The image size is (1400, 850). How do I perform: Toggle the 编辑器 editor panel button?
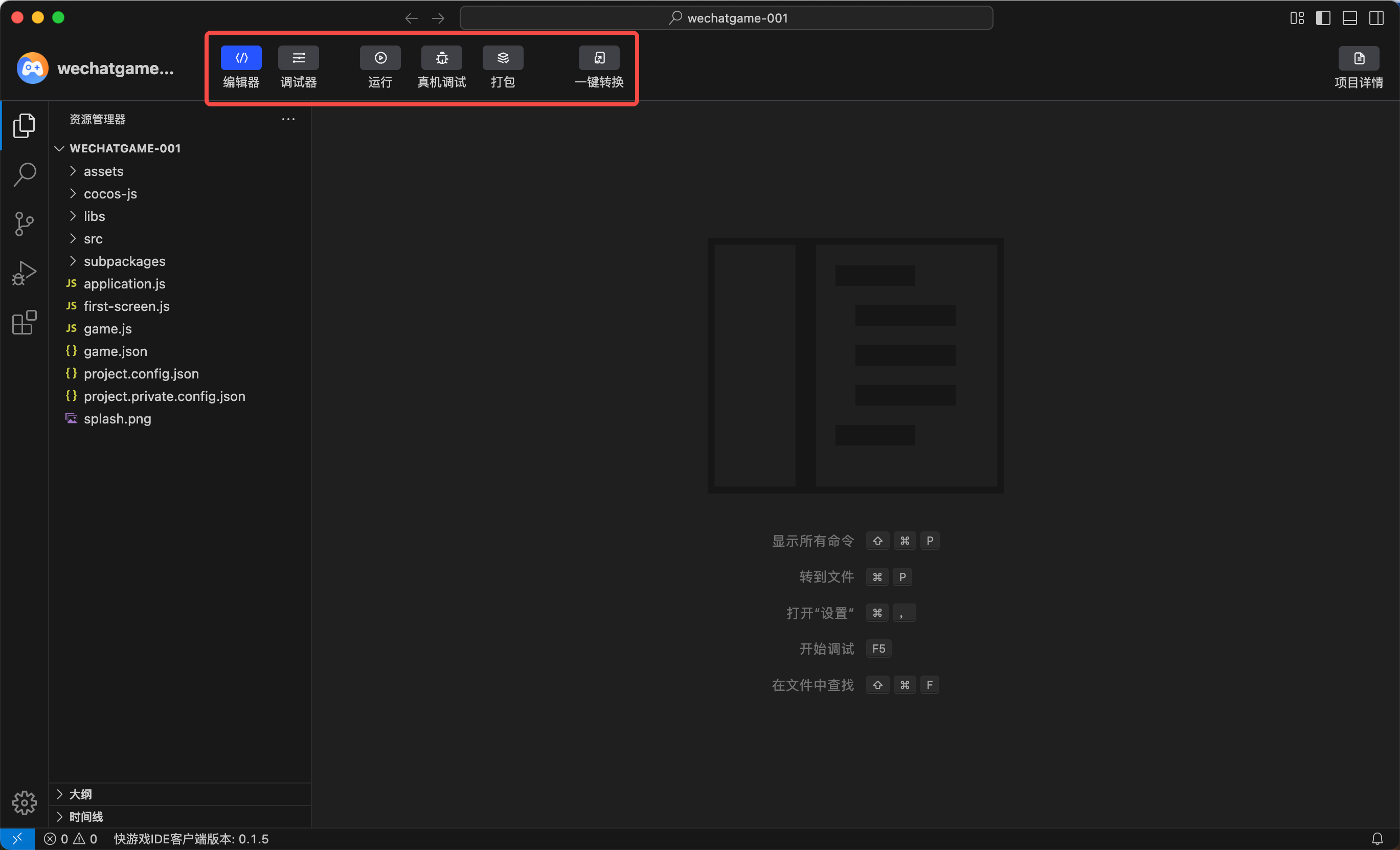click(241, 58)
